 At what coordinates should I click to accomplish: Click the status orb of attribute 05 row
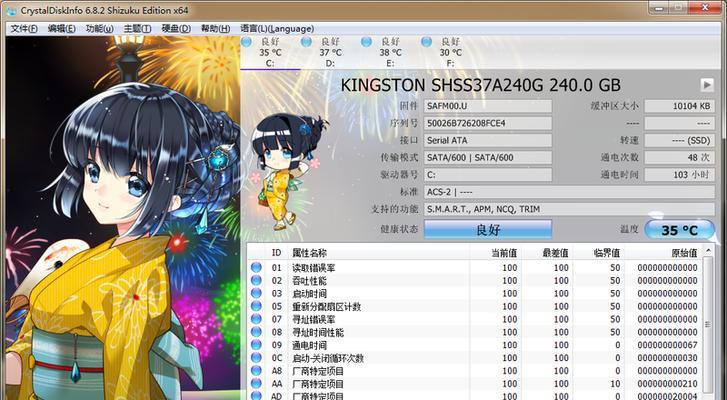click(256, 306)
